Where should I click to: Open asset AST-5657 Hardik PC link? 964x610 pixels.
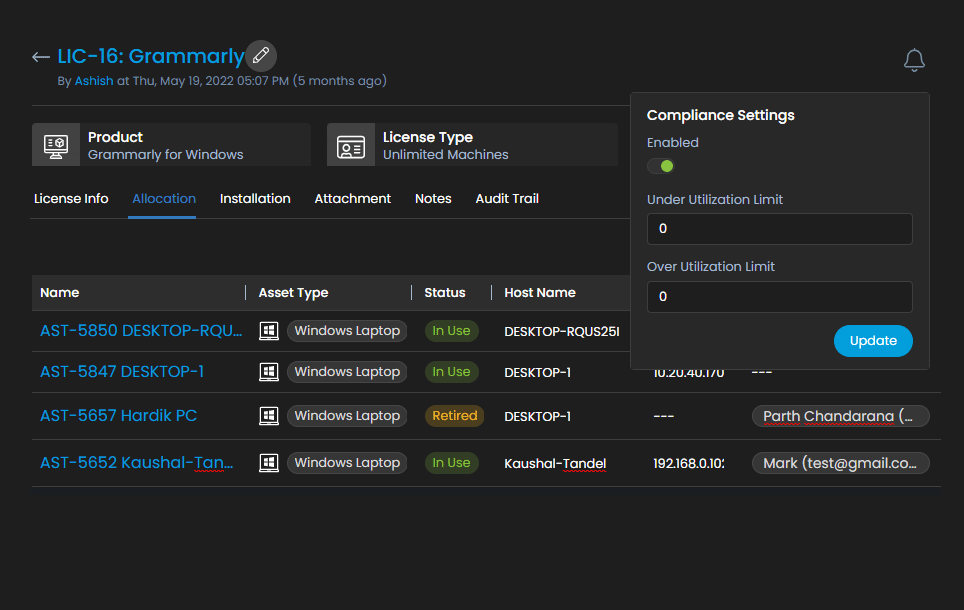click(119, 416)
